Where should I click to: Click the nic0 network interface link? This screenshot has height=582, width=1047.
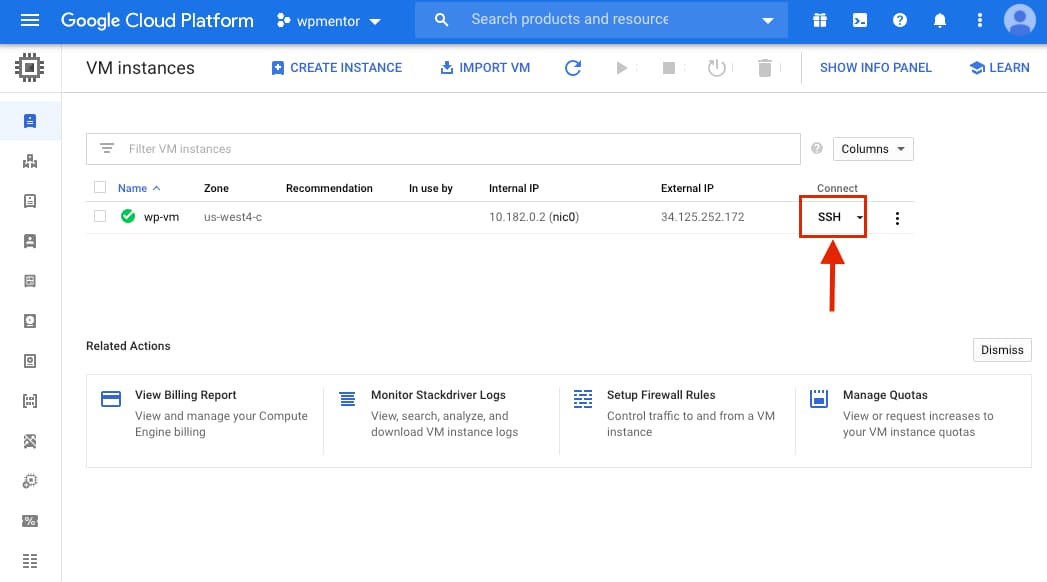(x=564, y=217)
